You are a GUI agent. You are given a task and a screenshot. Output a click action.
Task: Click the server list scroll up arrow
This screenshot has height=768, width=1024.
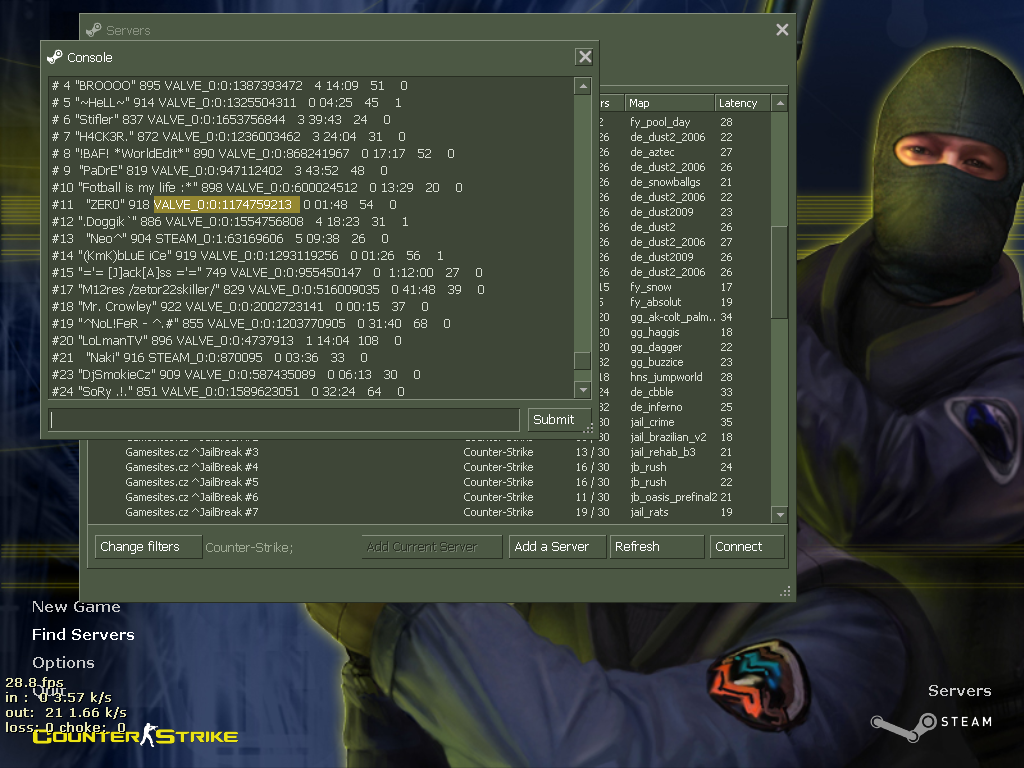click(779, 103)
